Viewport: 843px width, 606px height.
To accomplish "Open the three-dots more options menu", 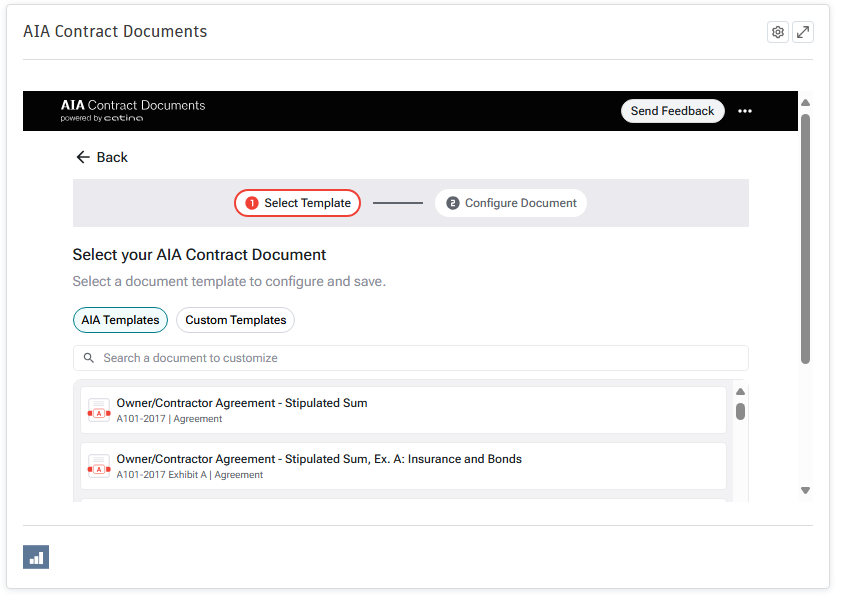I will point(745,111).
